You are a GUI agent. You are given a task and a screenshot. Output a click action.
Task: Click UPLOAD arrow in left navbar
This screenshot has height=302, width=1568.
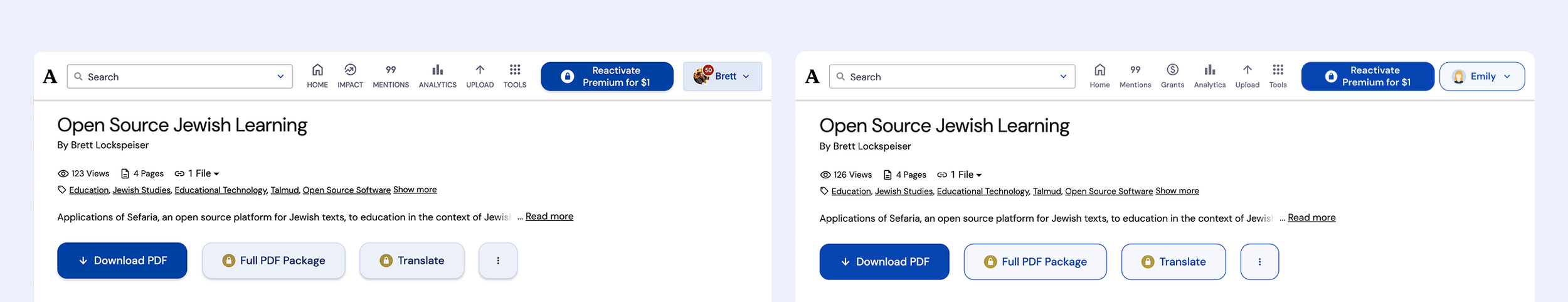[x=480, y=76]
